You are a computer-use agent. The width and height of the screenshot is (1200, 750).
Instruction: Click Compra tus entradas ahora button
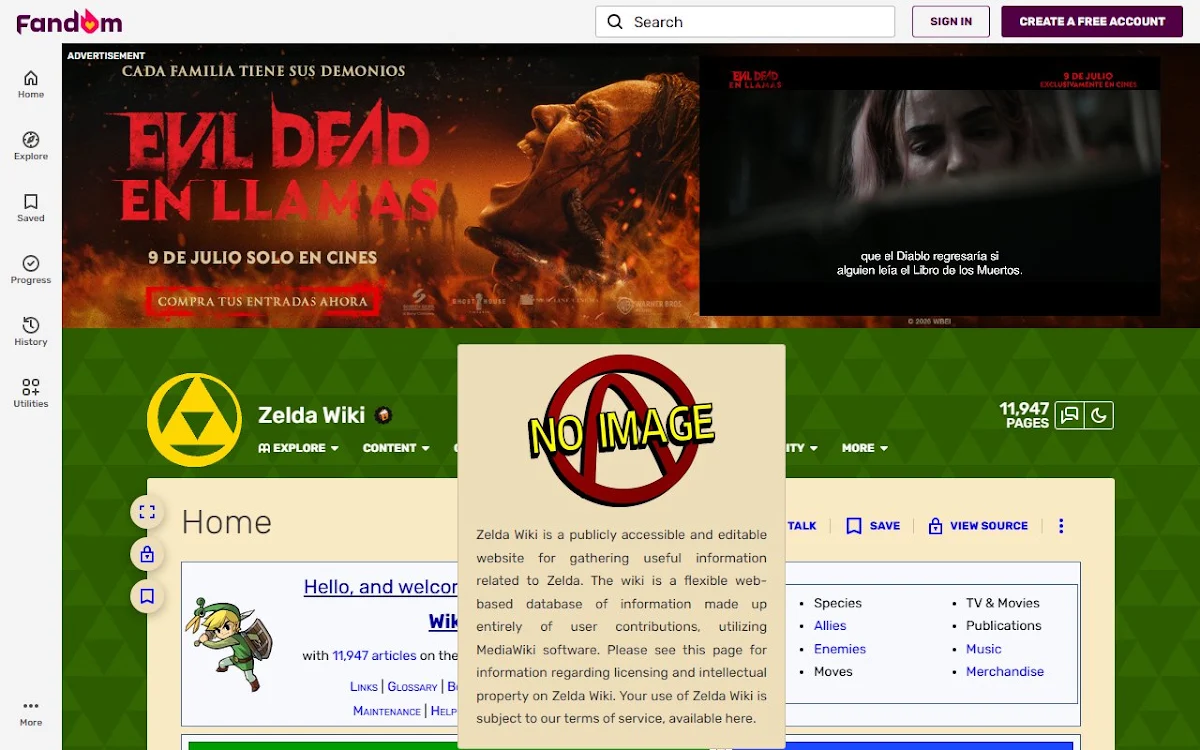tap(263, 301)
